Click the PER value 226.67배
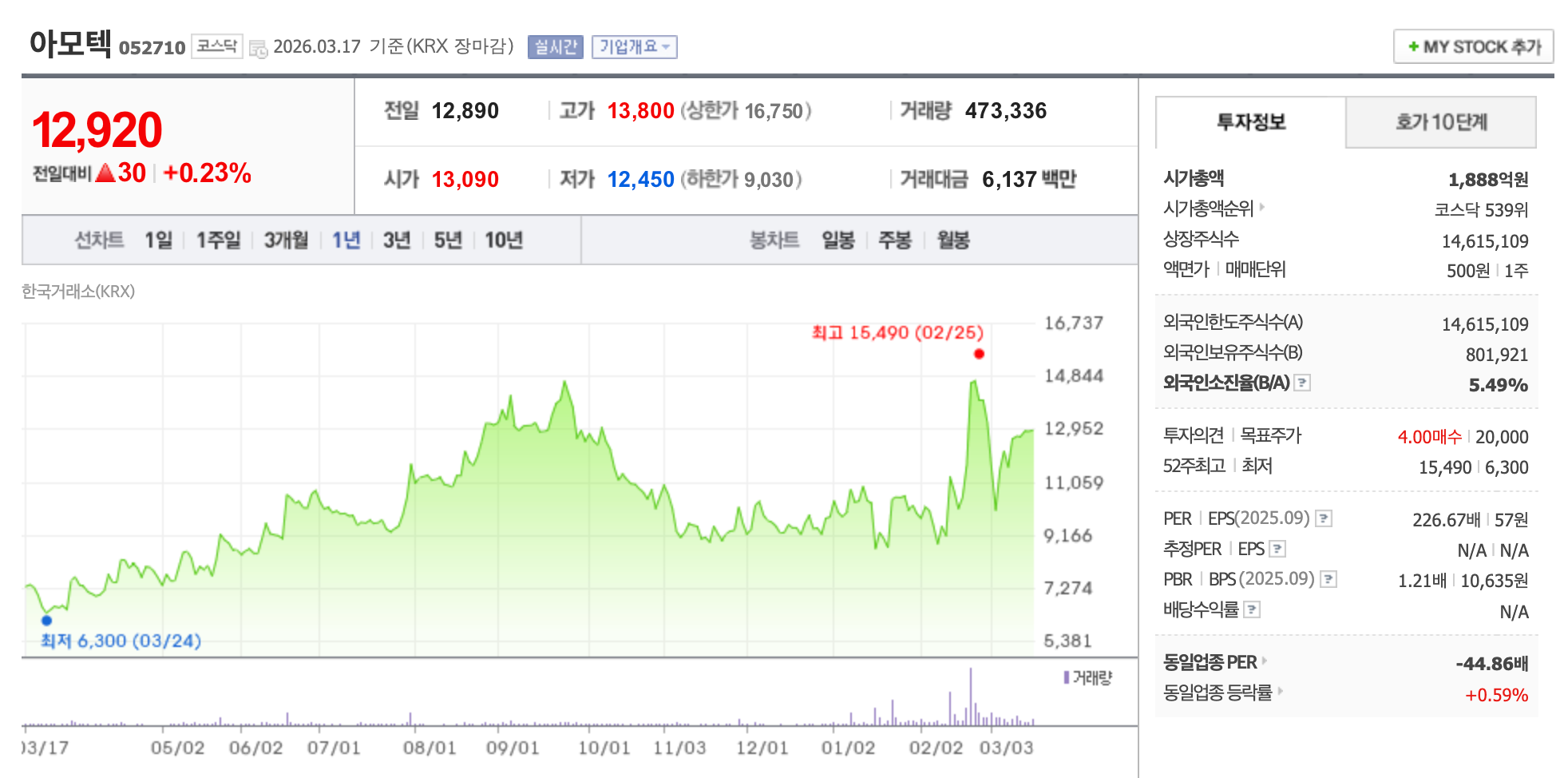Viewport: 1568px width, 778px height. [x=1446, y=520]
